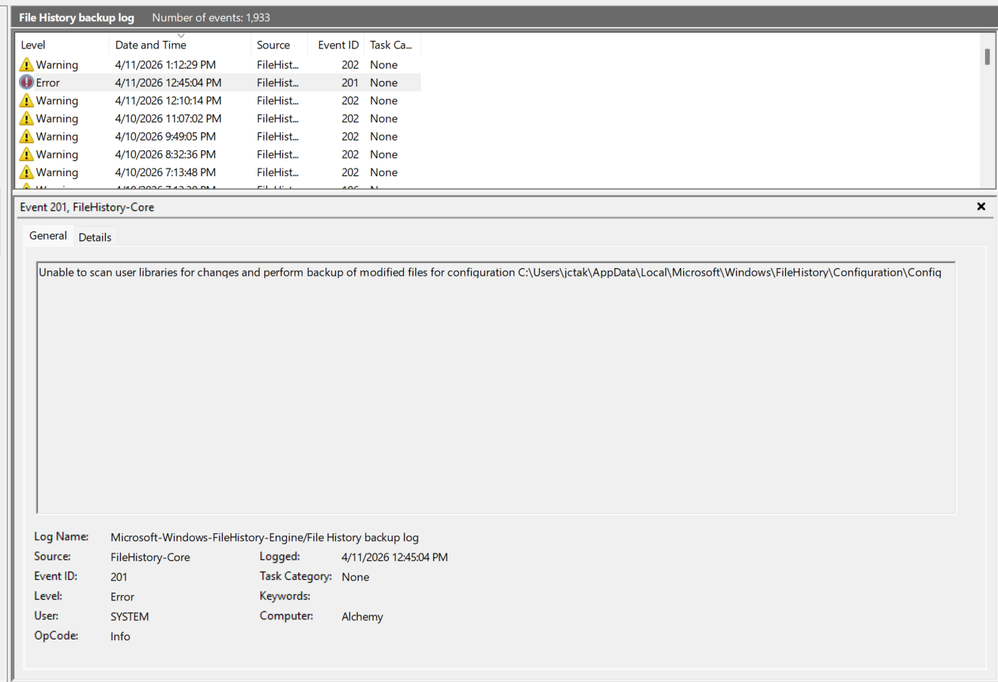Click the Logged date value 4/11/2026 12:45:04 PM
The height and width of the screenshot is (682, 998).
[395, 557]
